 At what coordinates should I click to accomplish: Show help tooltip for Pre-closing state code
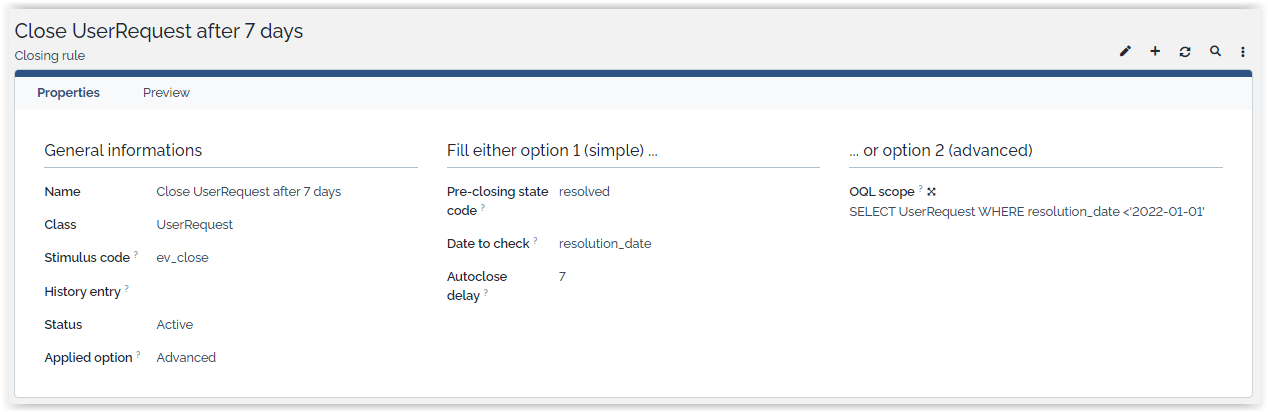483,208
